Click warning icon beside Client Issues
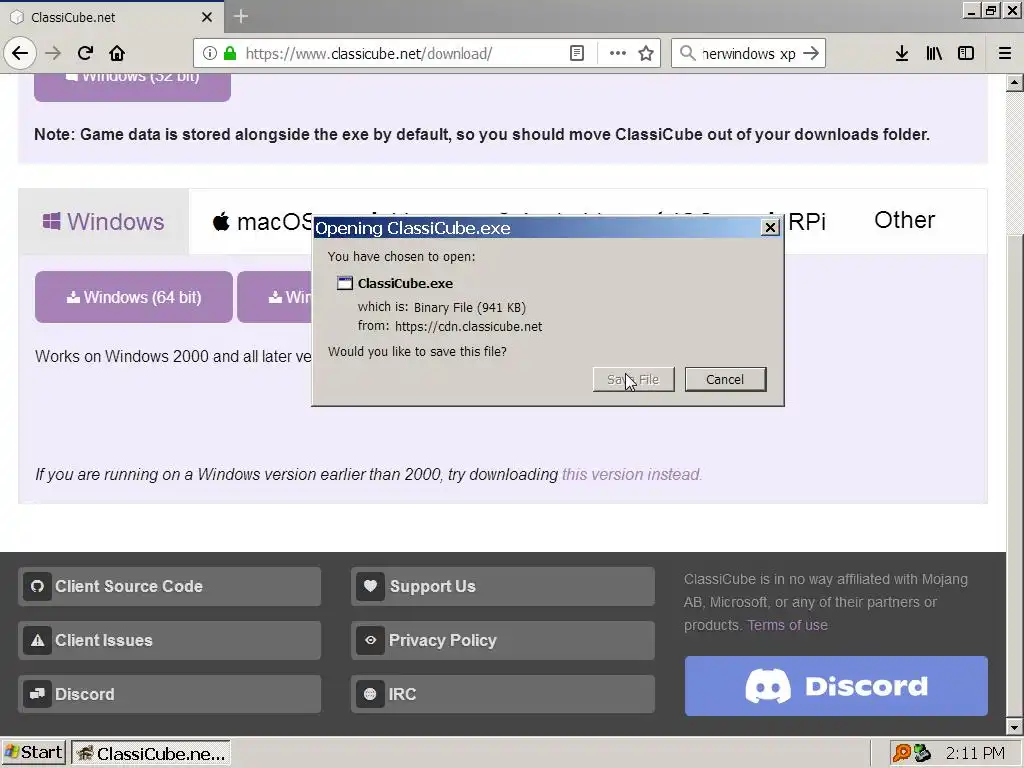 pyautogui.click(x=37, y=640)
